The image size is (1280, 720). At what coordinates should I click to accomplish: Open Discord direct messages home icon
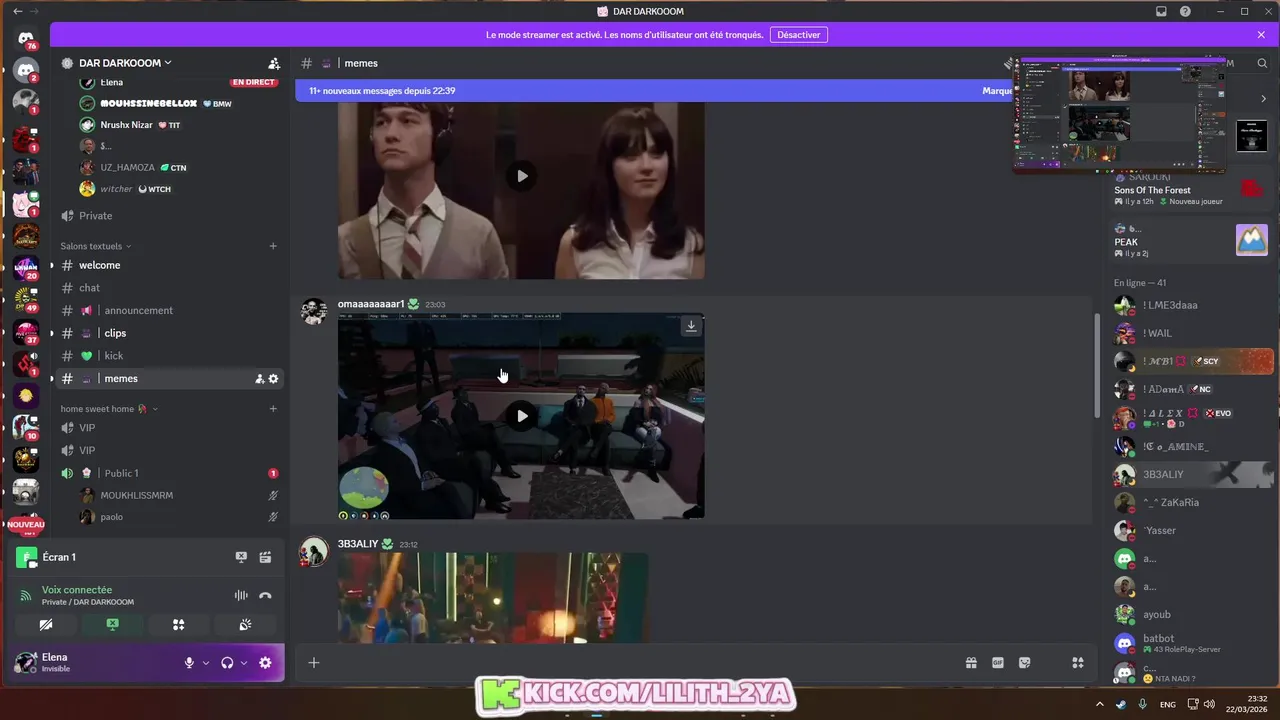(26, 38)
